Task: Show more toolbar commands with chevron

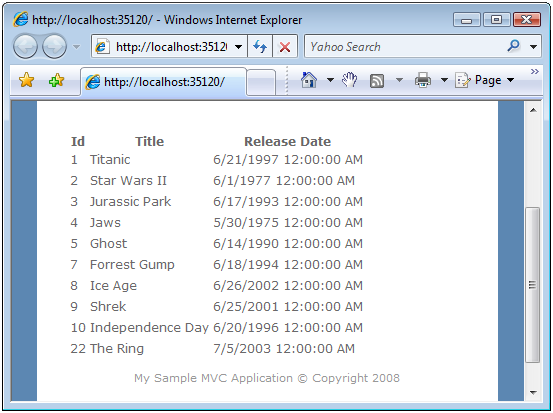Action: pyautogui.click(x=534, y=72)
